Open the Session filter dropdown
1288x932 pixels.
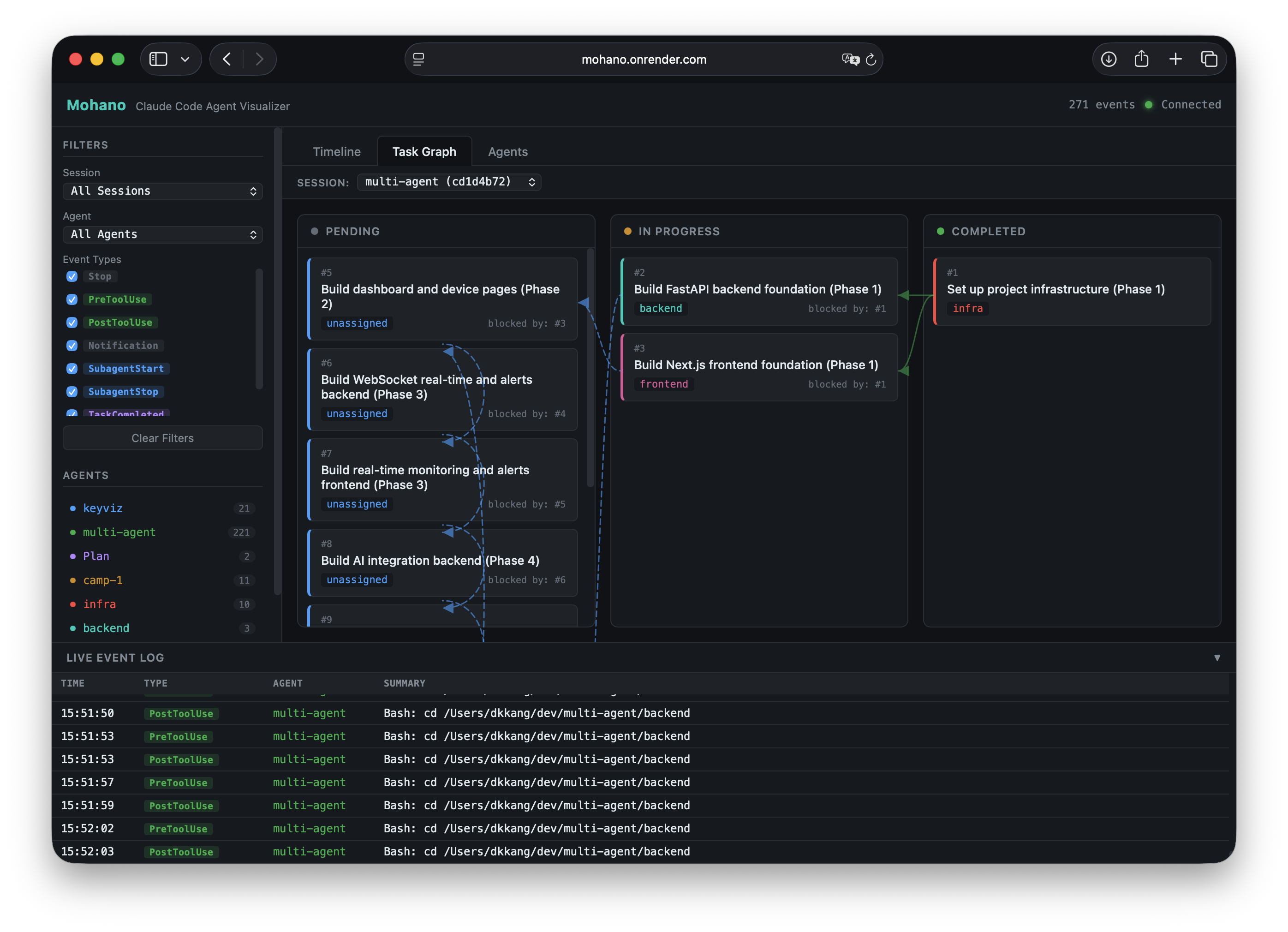[x=162, y=191]
